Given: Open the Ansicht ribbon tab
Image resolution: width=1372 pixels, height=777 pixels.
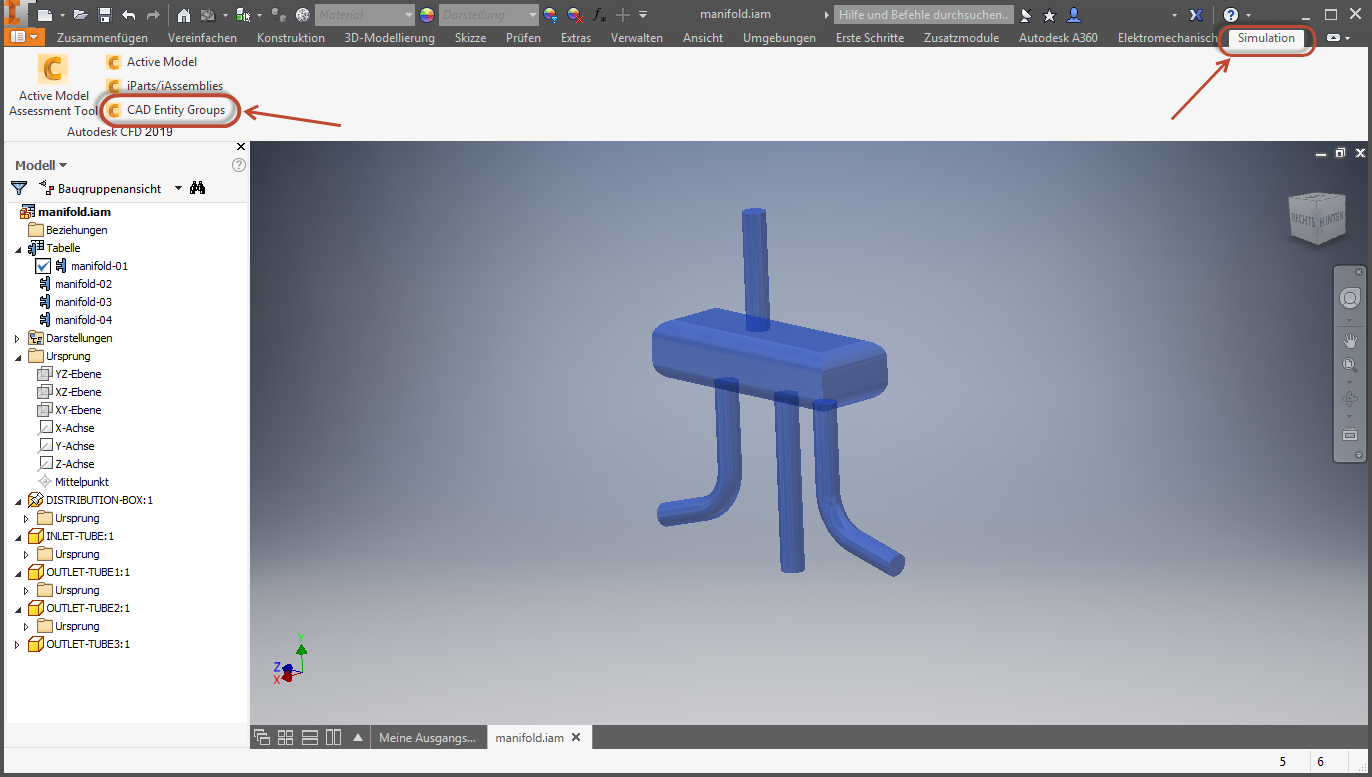Looking at the screenshot, I should 703,38.
